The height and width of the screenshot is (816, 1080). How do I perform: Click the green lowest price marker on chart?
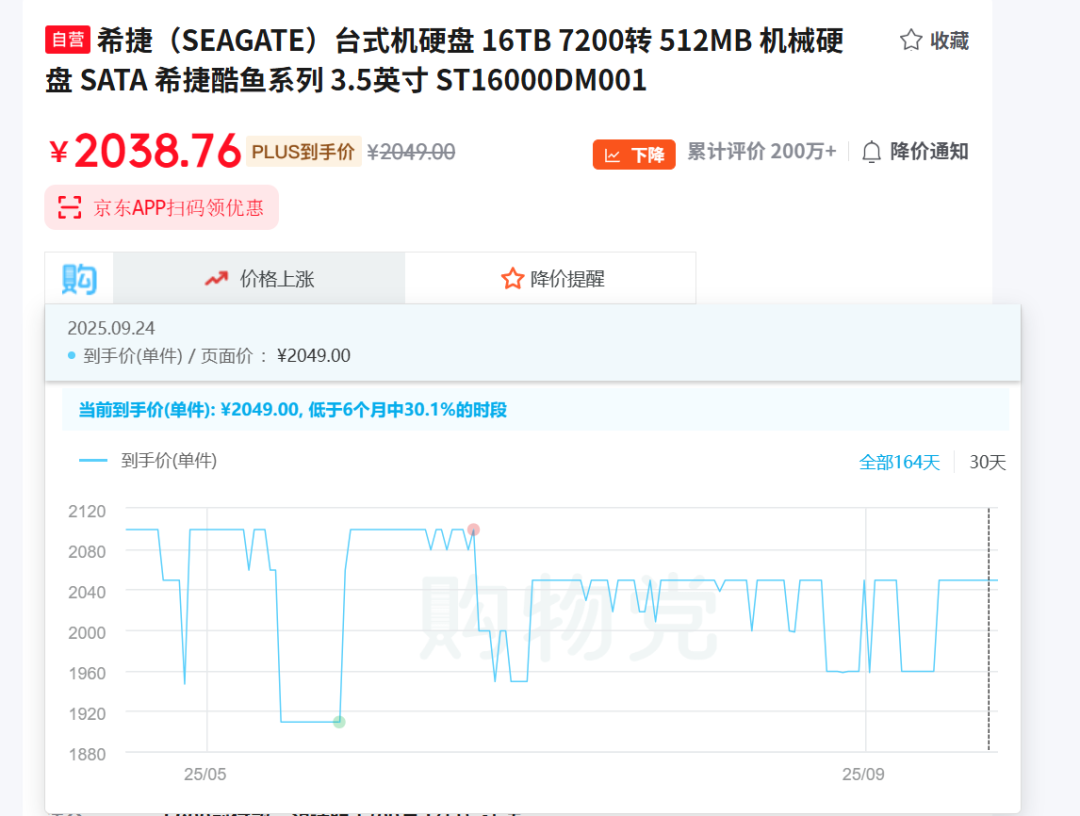tap(339, 722)
